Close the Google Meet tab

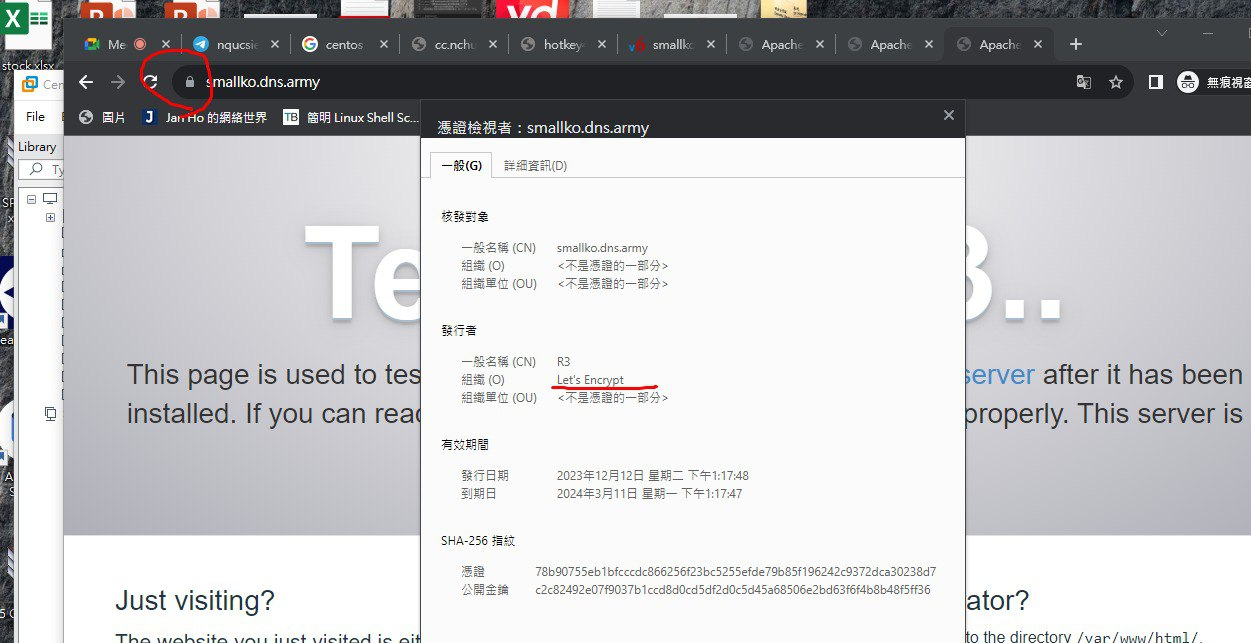point(166,45)
